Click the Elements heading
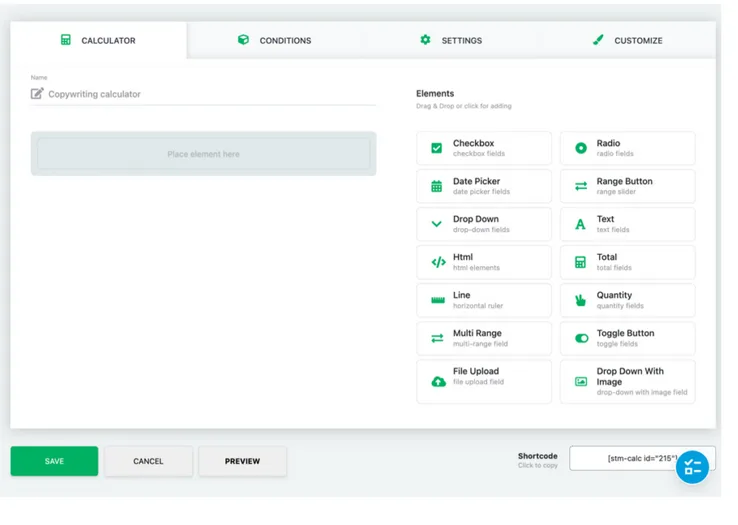This screenshot has height=525, width=738. tap(435, 93)
